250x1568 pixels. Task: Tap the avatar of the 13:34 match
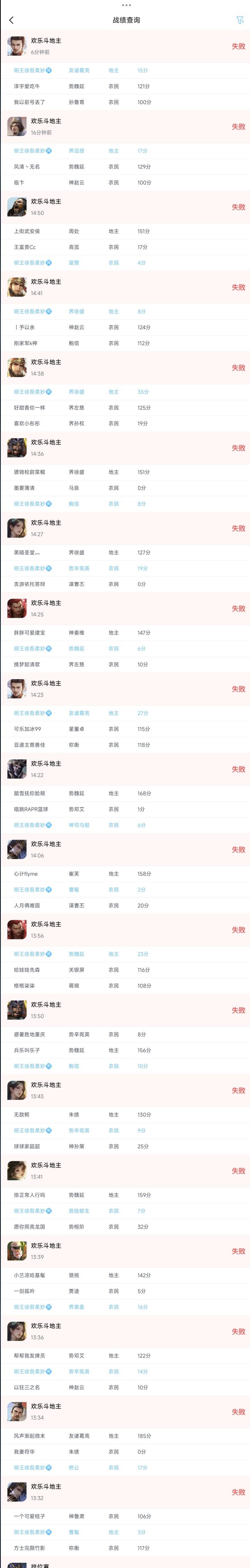coord(17,1412)
